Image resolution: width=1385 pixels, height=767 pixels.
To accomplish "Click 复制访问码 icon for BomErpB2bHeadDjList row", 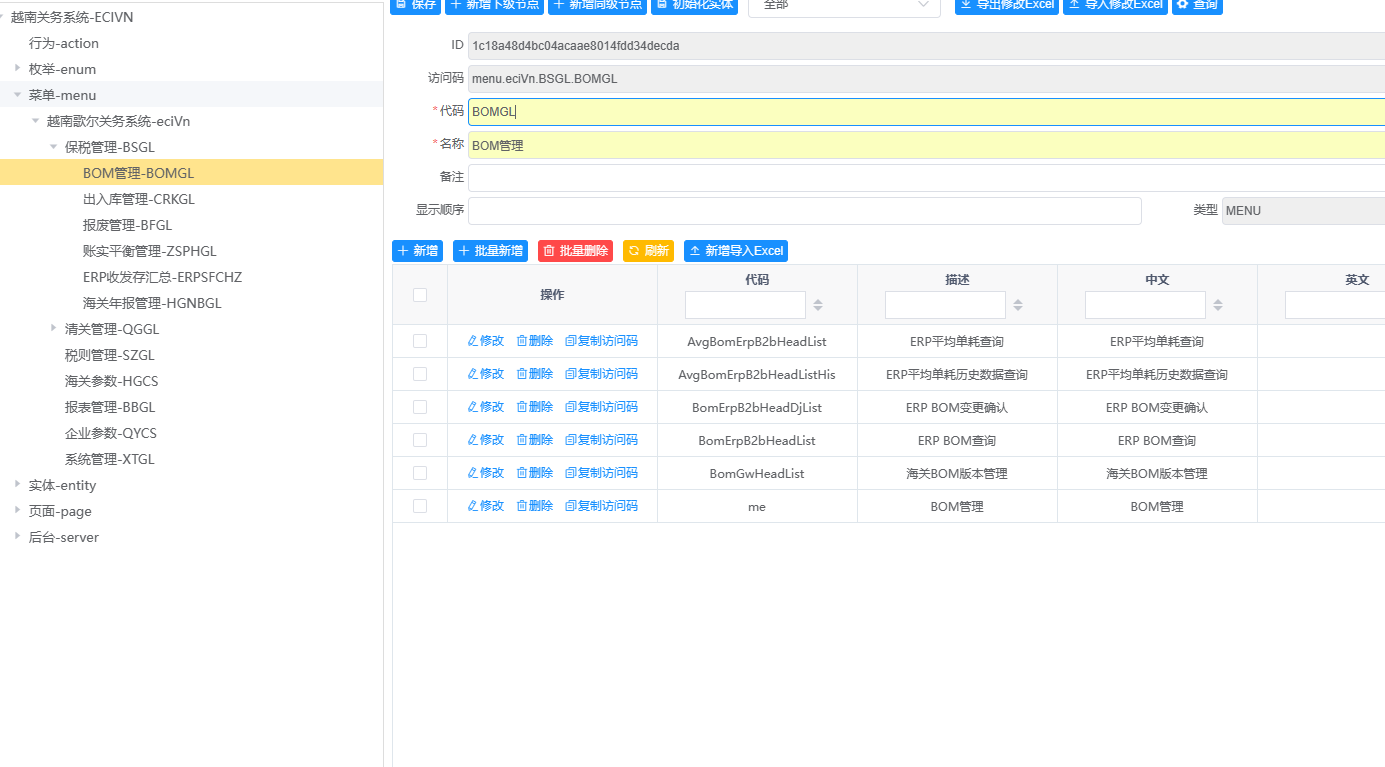I will tap(601, 407).
